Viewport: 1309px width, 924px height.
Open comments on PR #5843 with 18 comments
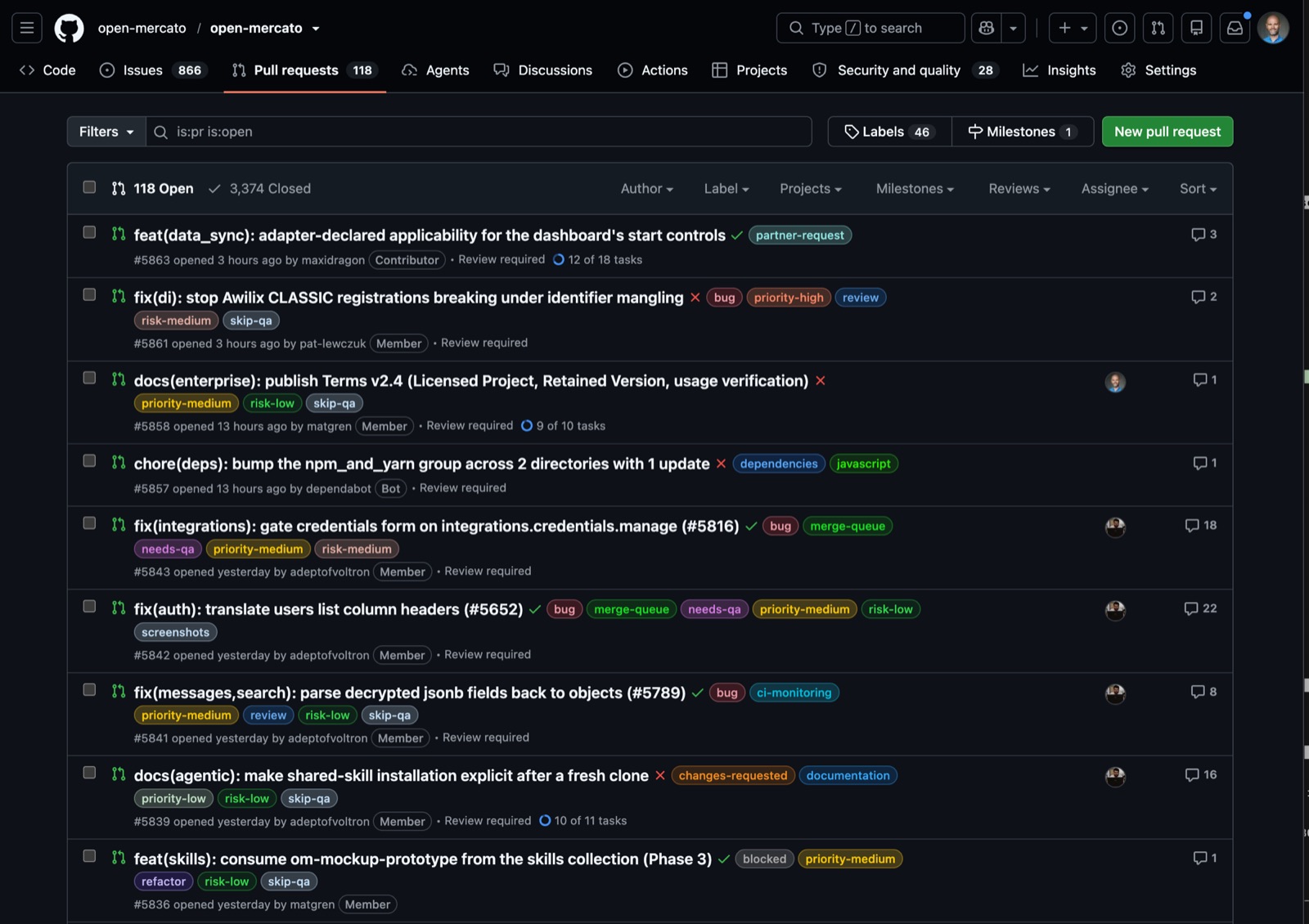click(x=1200, y=525)
